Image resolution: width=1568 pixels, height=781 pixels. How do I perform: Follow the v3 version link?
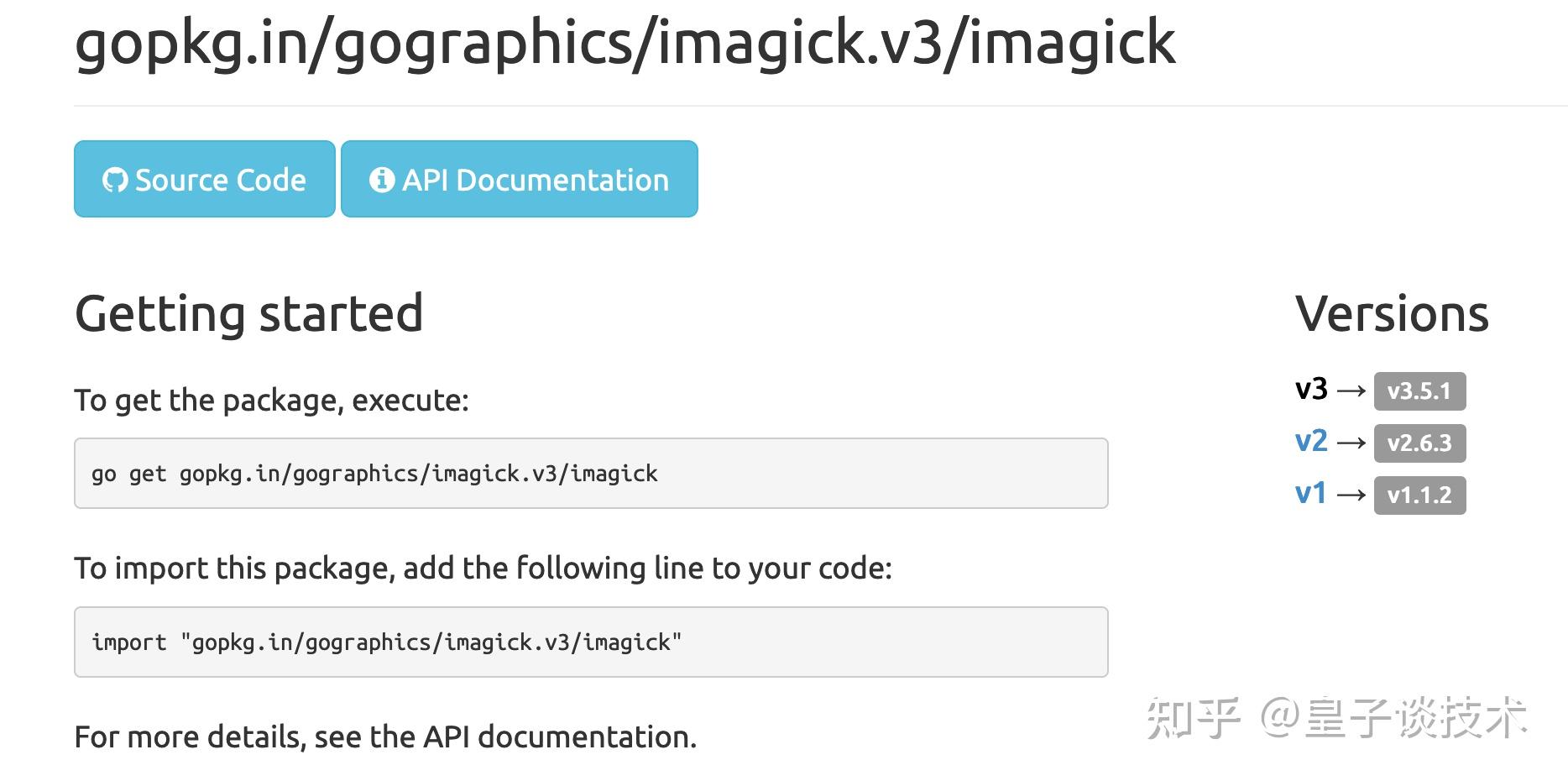pyautogui.click(x=1312, y=389)
